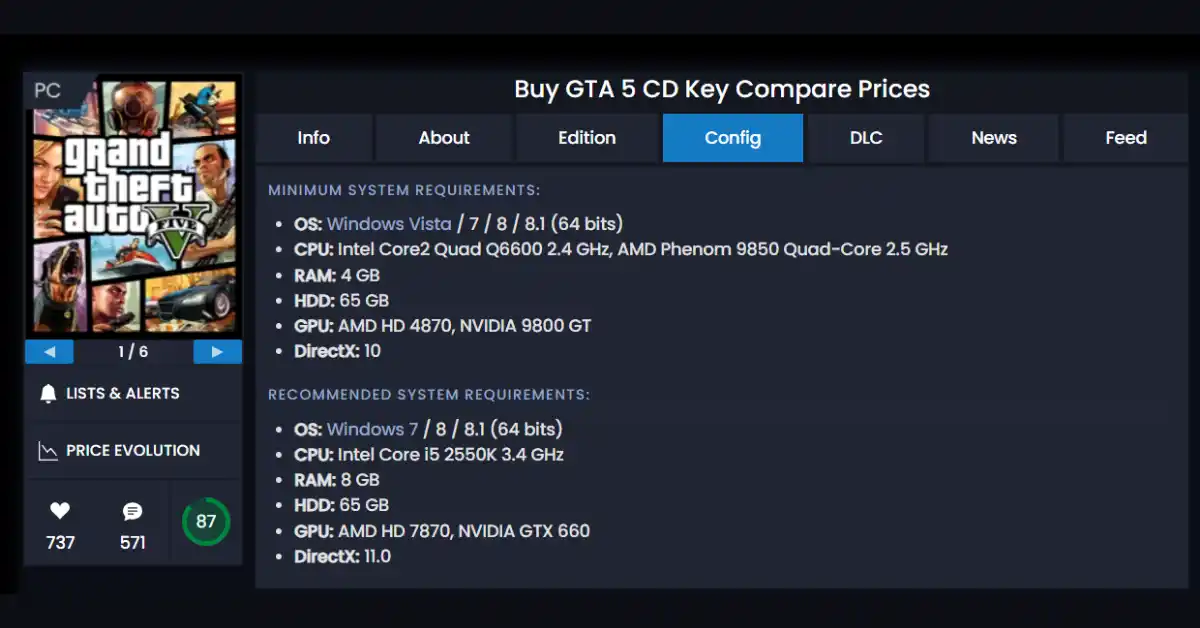1200x628 pixels.
Task: Select the Edition tab
Action: [x=587, y=138]
